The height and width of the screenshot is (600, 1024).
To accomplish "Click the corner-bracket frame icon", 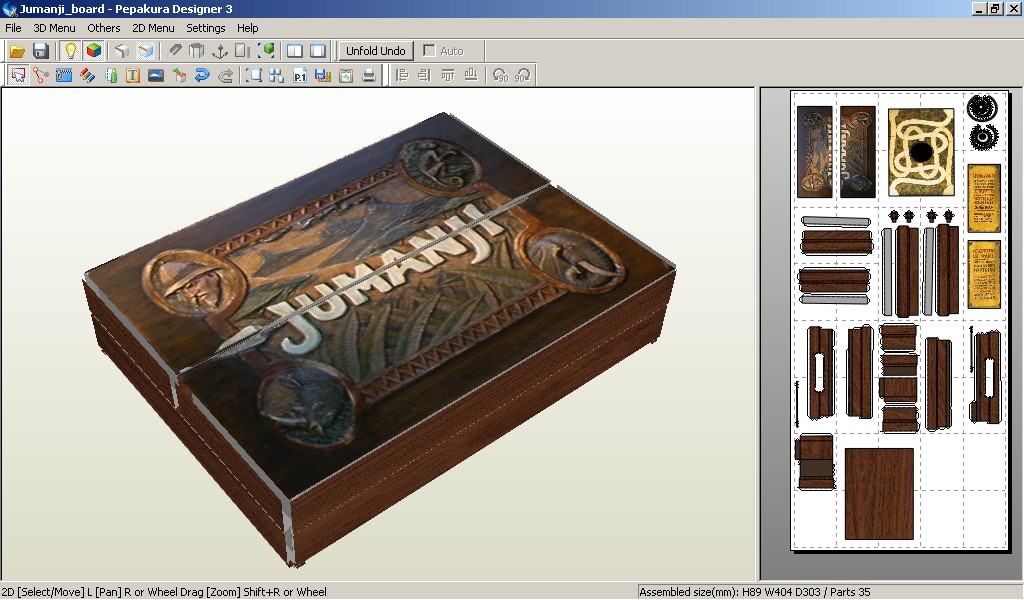I will pyautogui.click(x=253, y=76).
